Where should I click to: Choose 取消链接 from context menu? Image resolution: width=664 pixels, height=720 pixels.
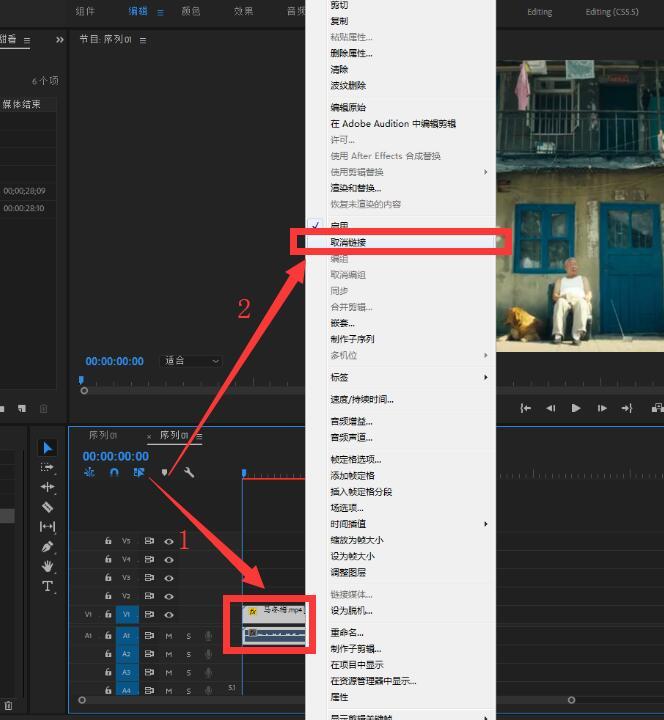coord(400,242)
